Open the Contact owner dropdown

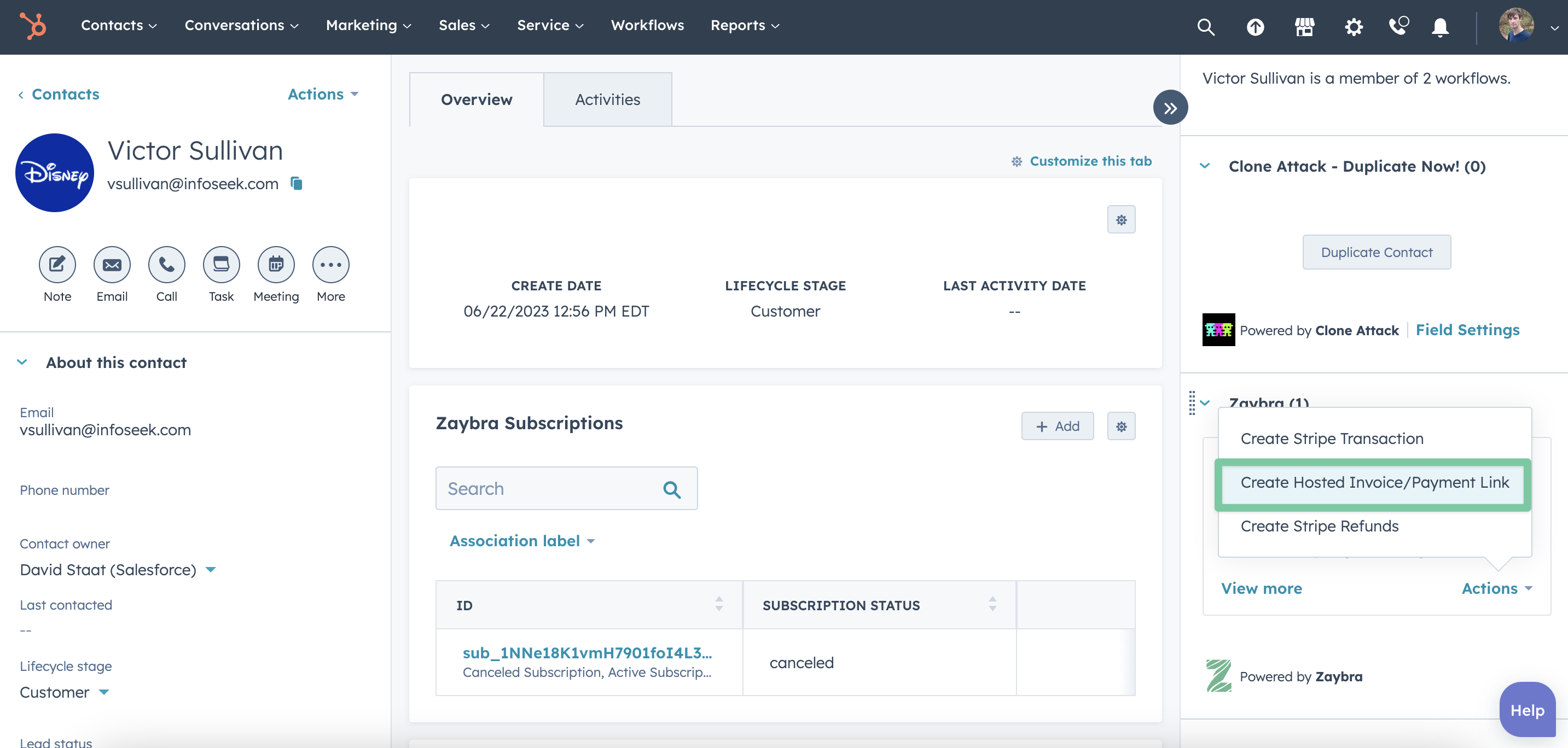[118, 570]
